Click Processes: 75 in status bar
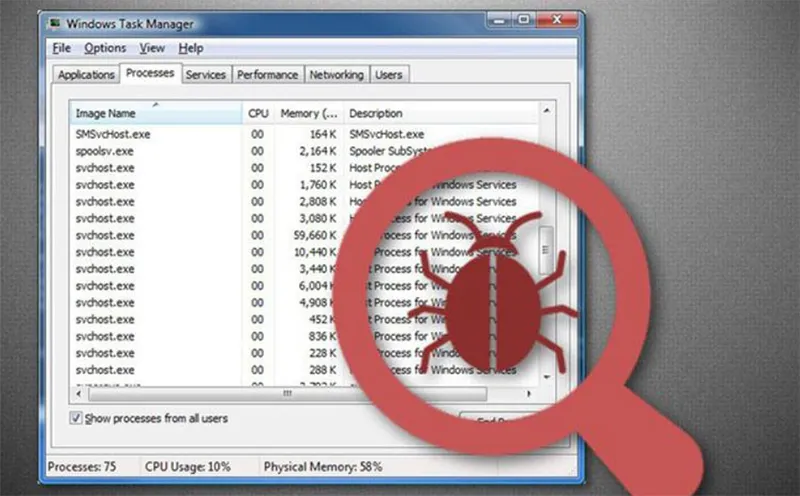Image resolution: width=800 pixels, height=496 pixels. point(82,466)
